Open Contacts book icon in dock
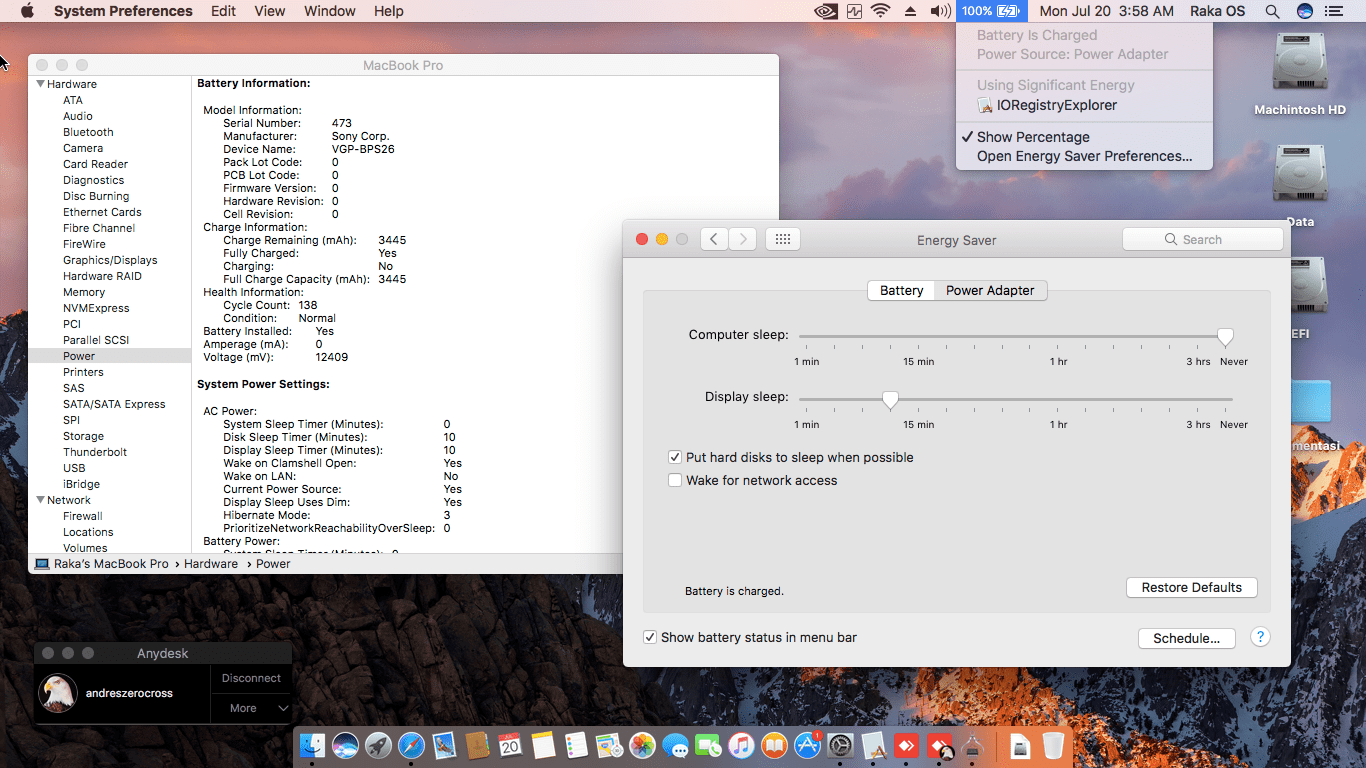Image resolution: width=1366 pixels, height=768 pixels. [477, 745]
